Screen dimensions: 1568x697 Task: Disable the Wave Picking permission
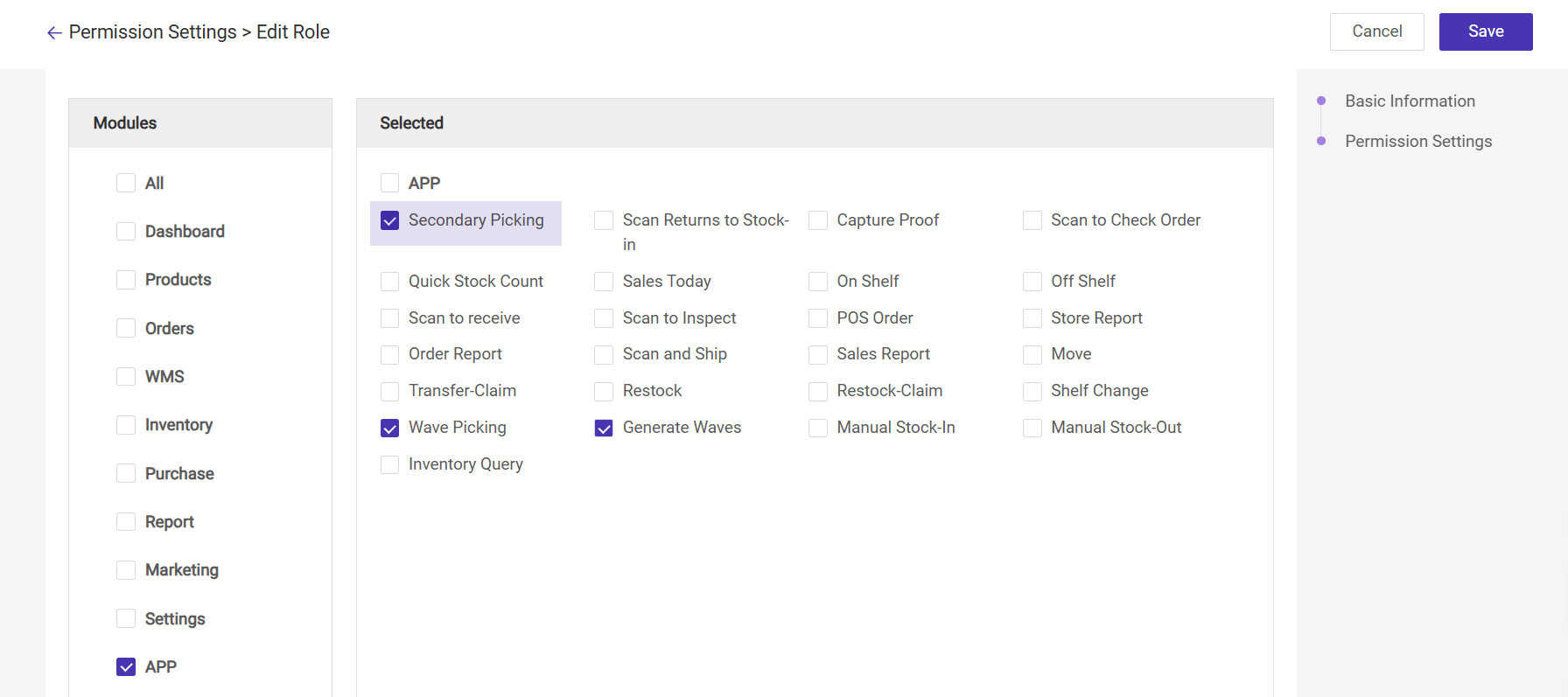390,429
